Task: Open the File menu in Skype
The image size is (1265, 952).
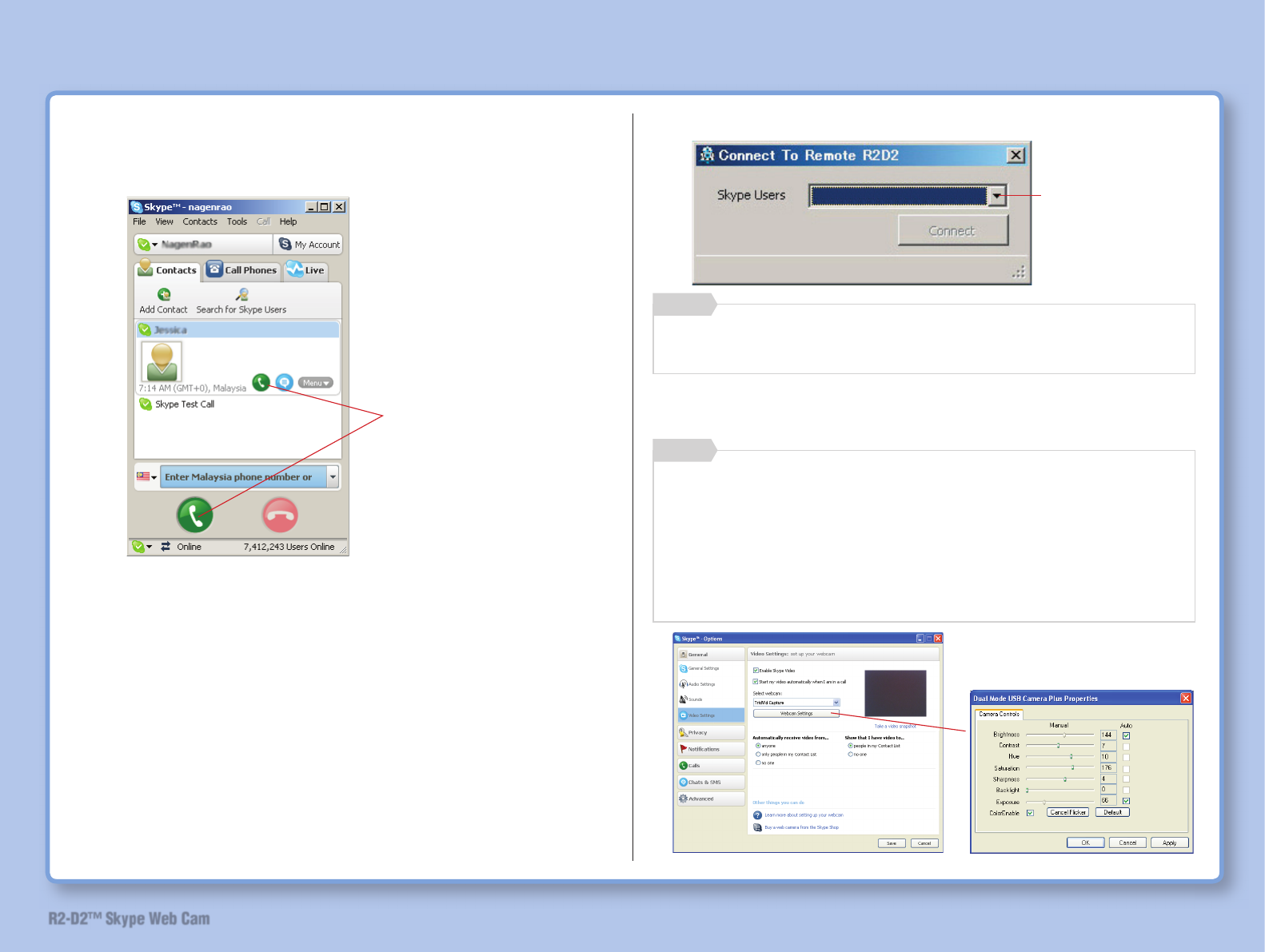Action: tap(139, 221)
